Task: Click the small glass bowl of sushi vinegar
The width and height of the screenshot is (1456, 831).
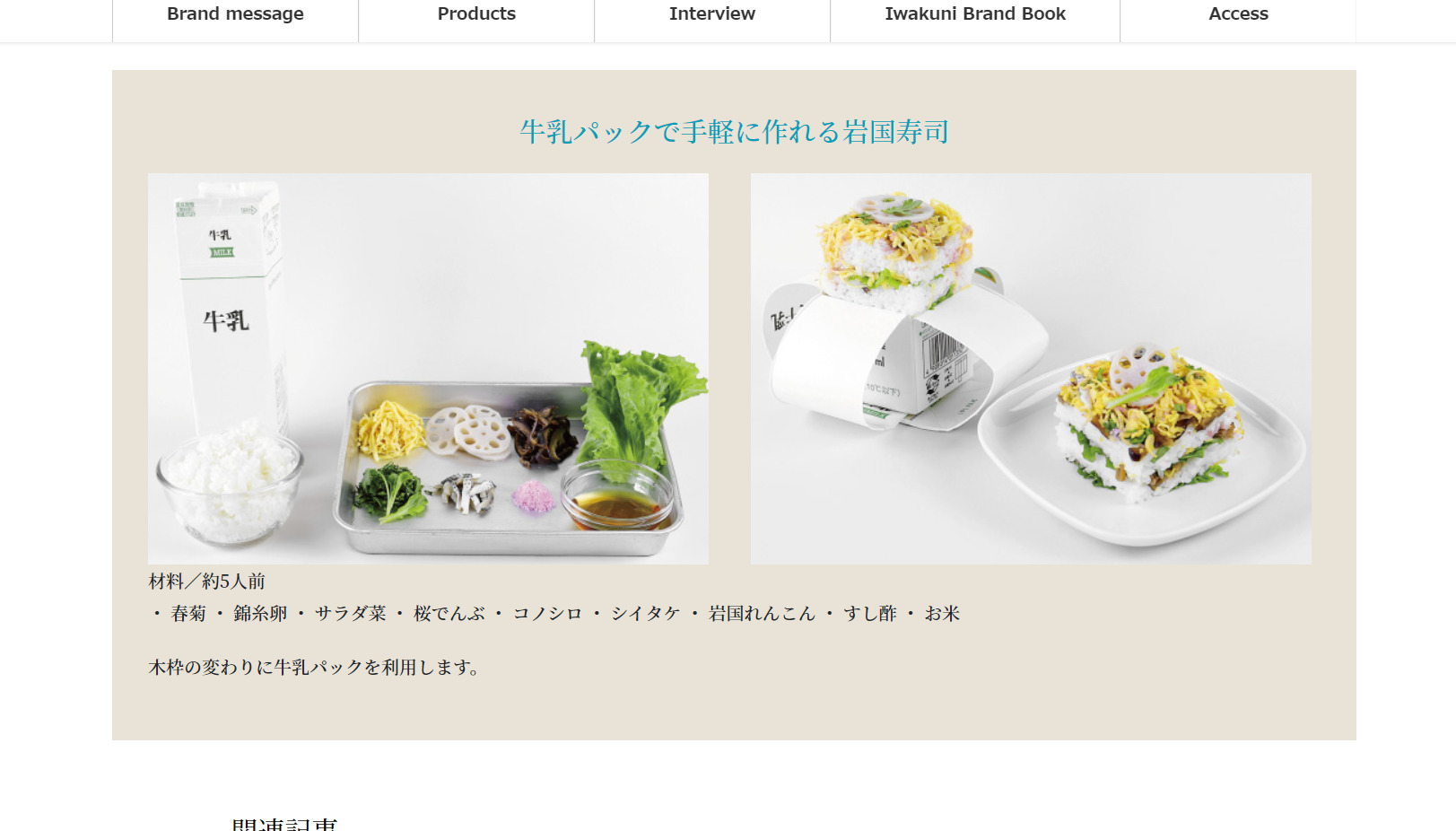Action: pos(617,496)
